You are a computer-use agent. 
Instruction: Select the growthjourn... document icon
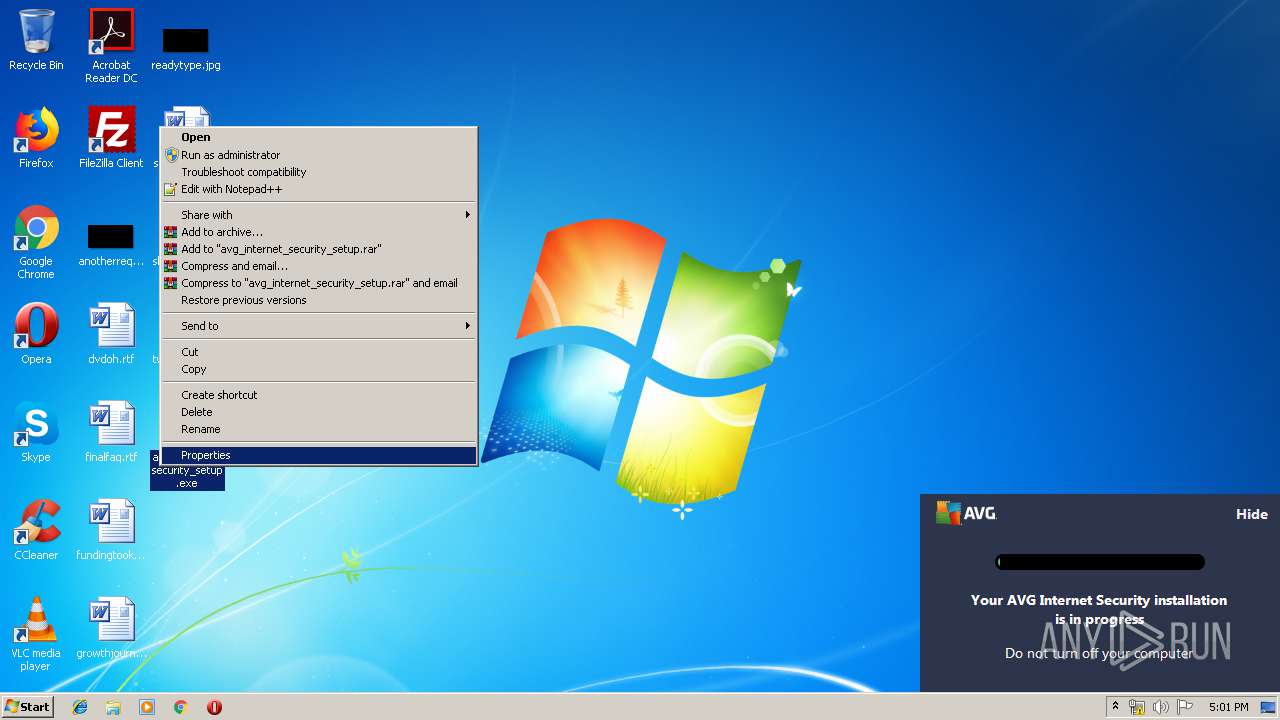coord(111,628)
